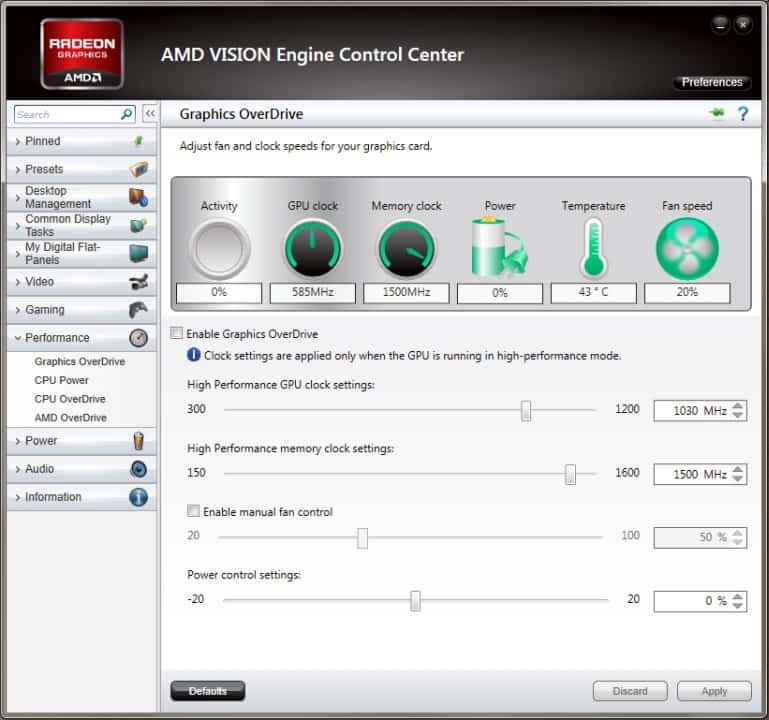Expand the Video category

click(40, 282)
